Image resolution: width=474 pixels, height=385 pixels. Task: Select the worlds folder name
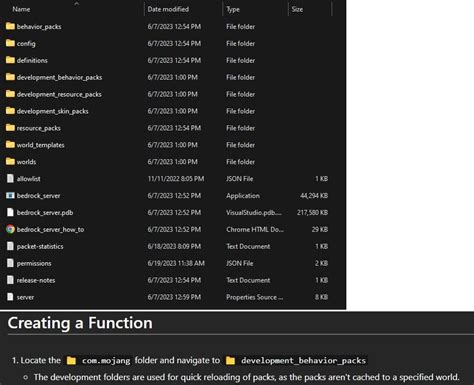[x=26, y=162]
